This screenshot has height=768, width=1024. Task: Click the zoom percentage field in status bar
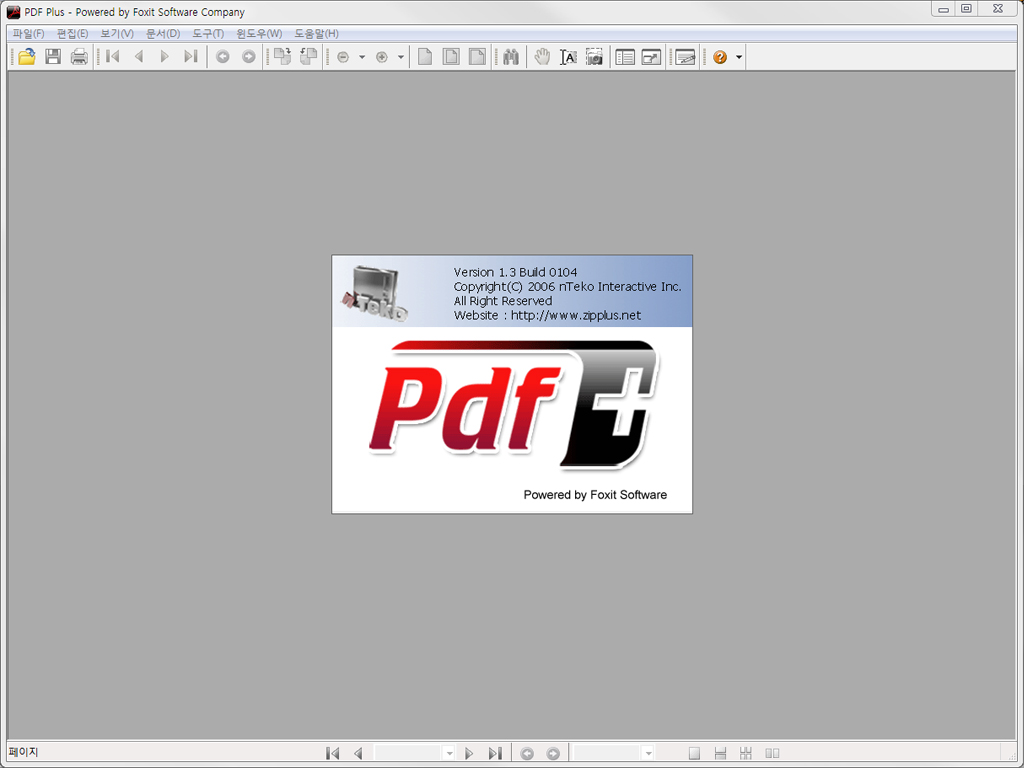pos(608,753)
